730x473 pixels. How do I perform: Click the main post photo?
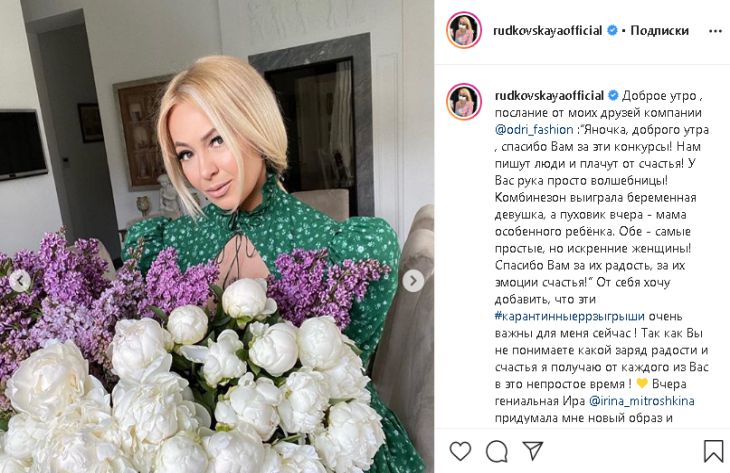tap(217, 236)
